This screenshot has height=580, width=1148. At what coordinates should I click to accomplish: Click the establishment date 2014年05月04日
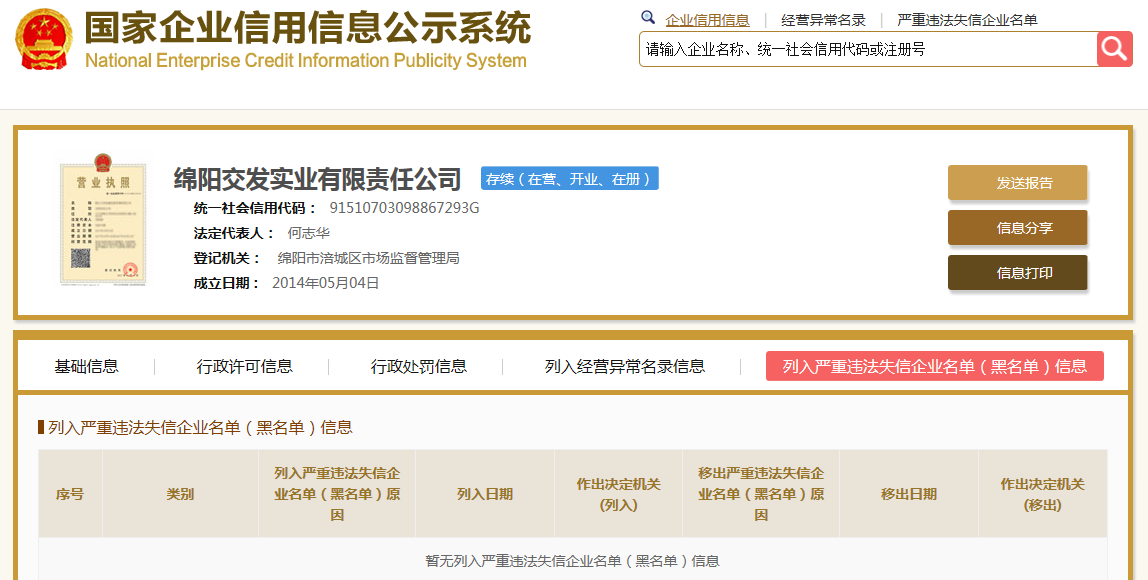(326, 283)
